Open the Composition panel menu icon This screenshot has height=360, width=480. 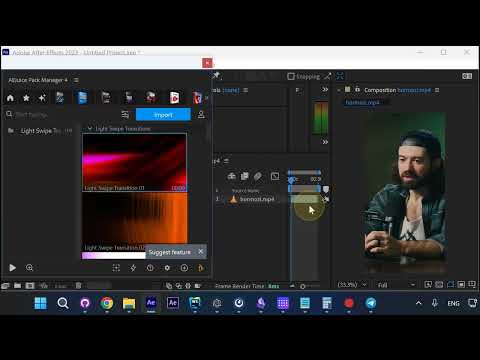click(x=437, y=90)
